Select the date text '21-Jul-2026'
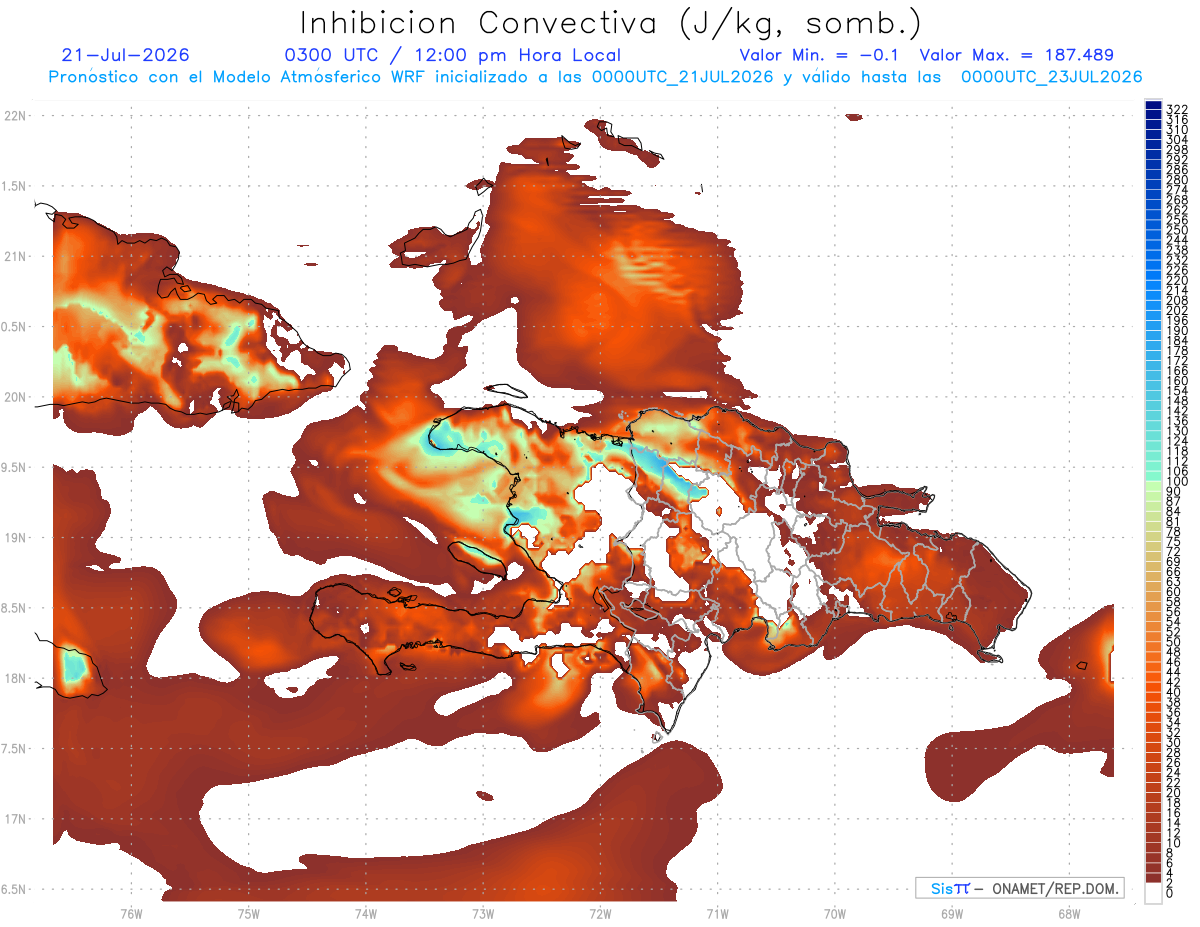This screenshot has width=1200, height=927. point(125,56)
